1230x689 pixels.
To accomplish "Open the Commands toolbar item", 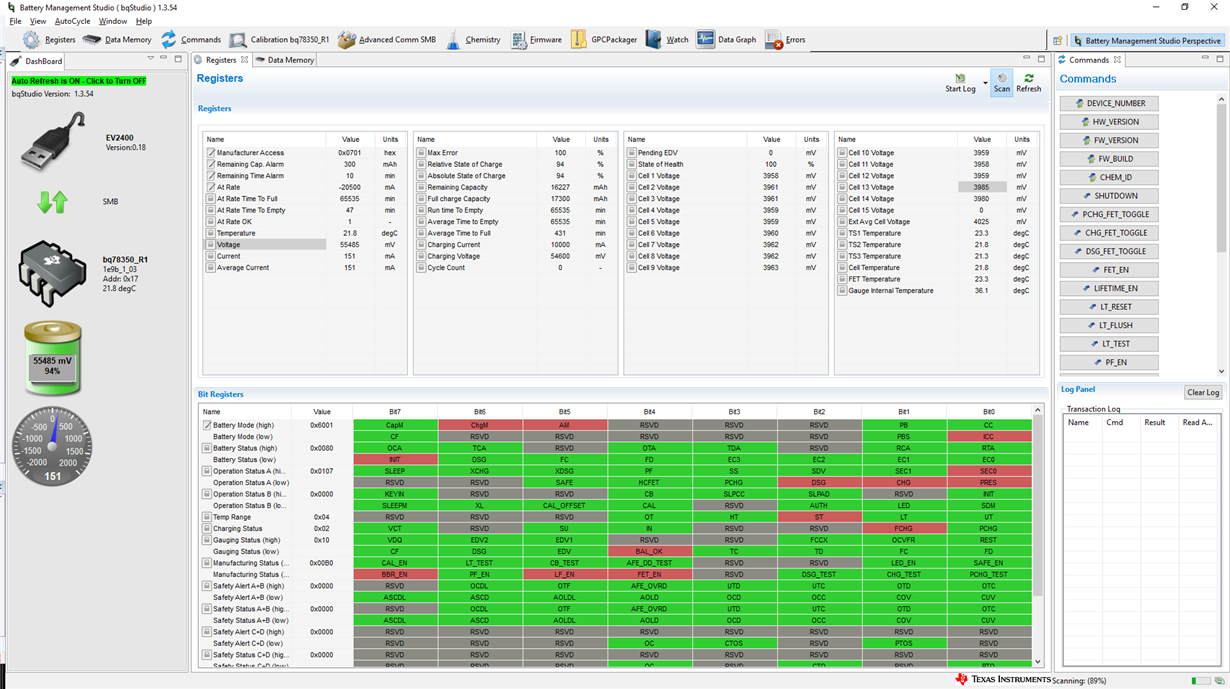I will [191, 40].
